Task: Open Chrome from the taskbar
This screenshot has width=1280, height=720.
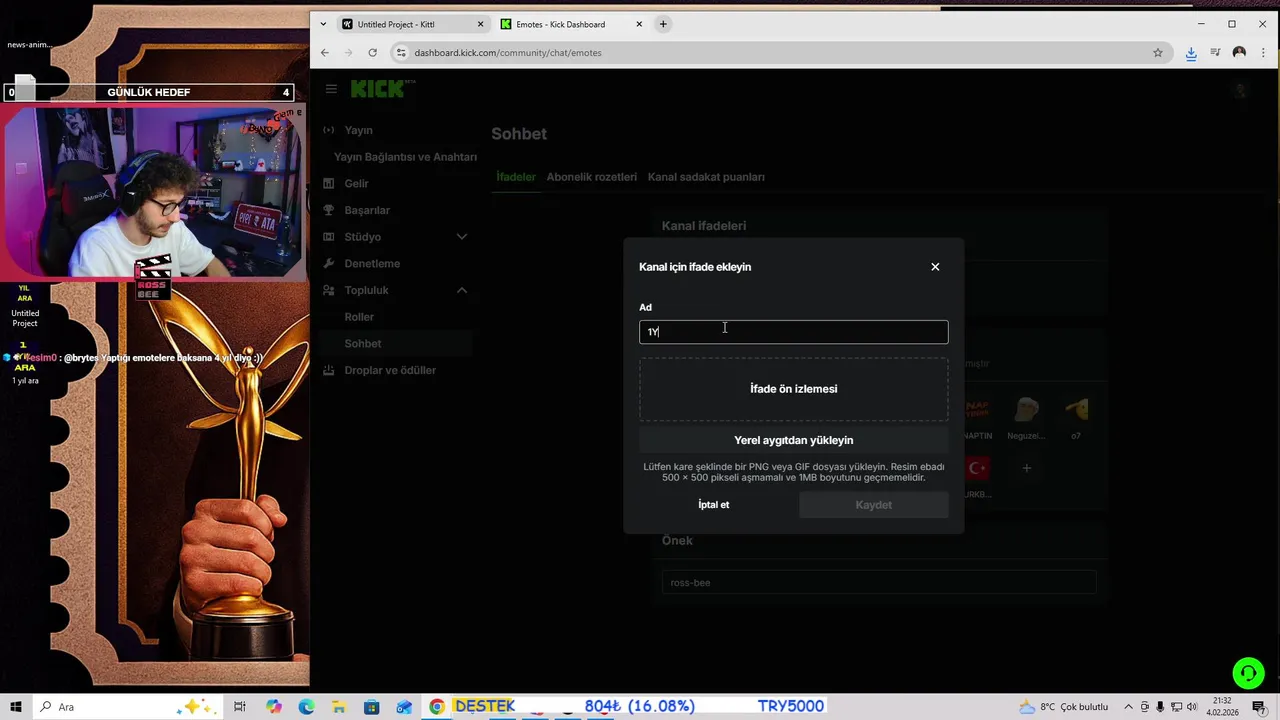Action: point(437,707)
